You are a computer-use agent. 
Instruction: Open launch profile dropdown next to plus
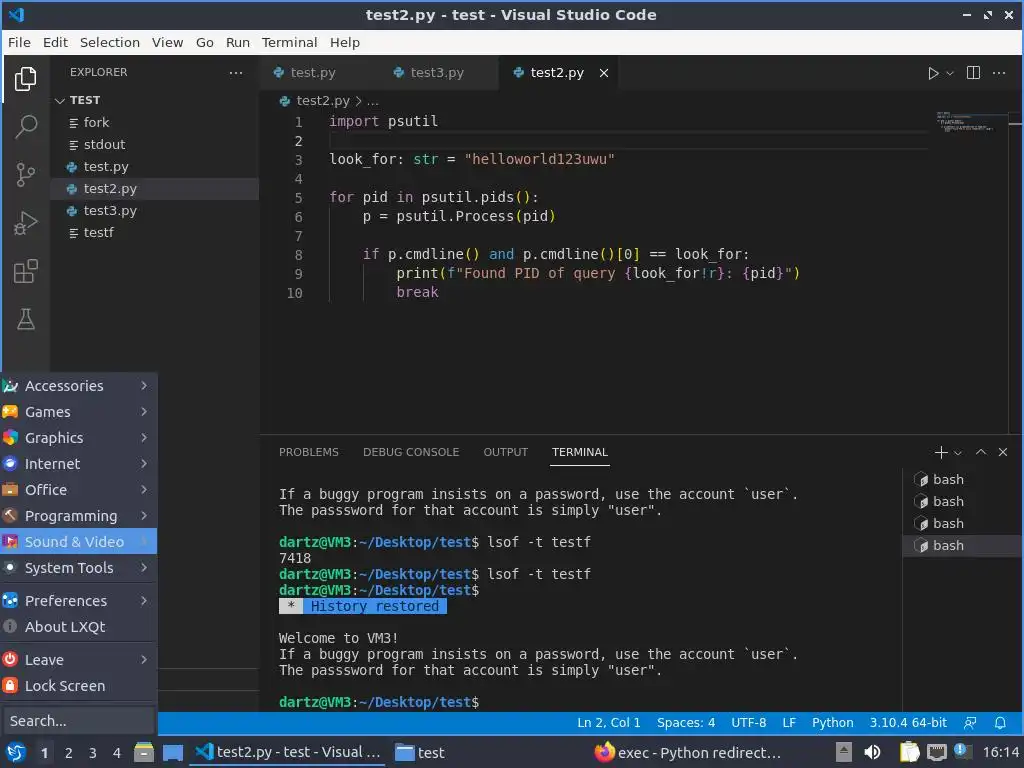click(958, 453)
